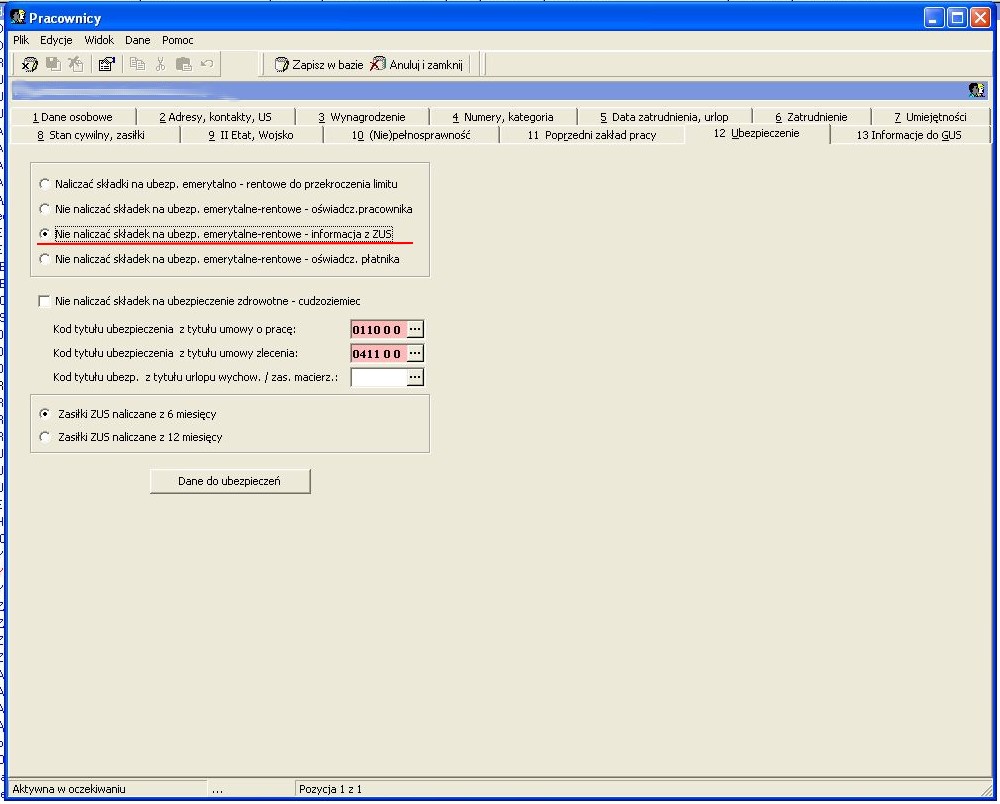
Task: Click the paste clipboard icon
Action: point(184,64)
